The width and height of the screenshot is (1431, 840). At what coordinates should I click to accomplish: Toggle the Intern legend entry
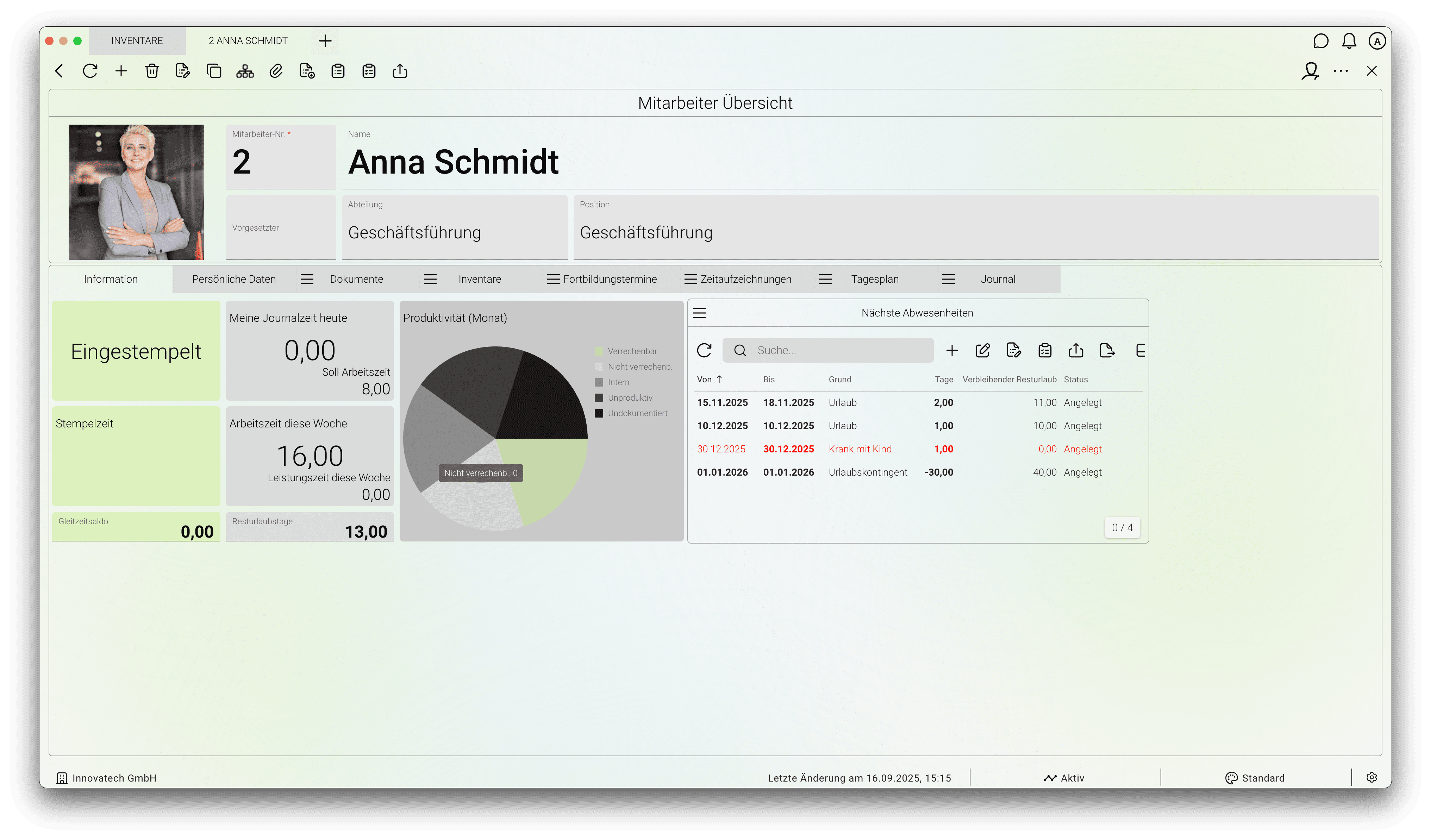(618, 382)
